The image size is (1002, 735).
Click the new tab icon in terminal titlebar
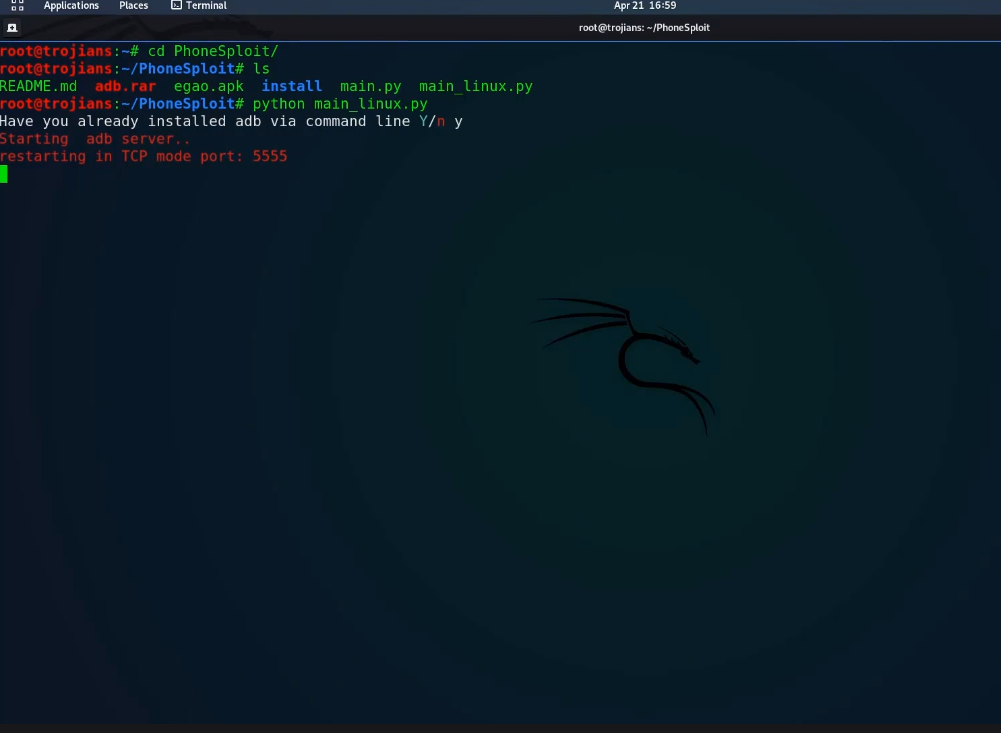click(x=12, y=28)
